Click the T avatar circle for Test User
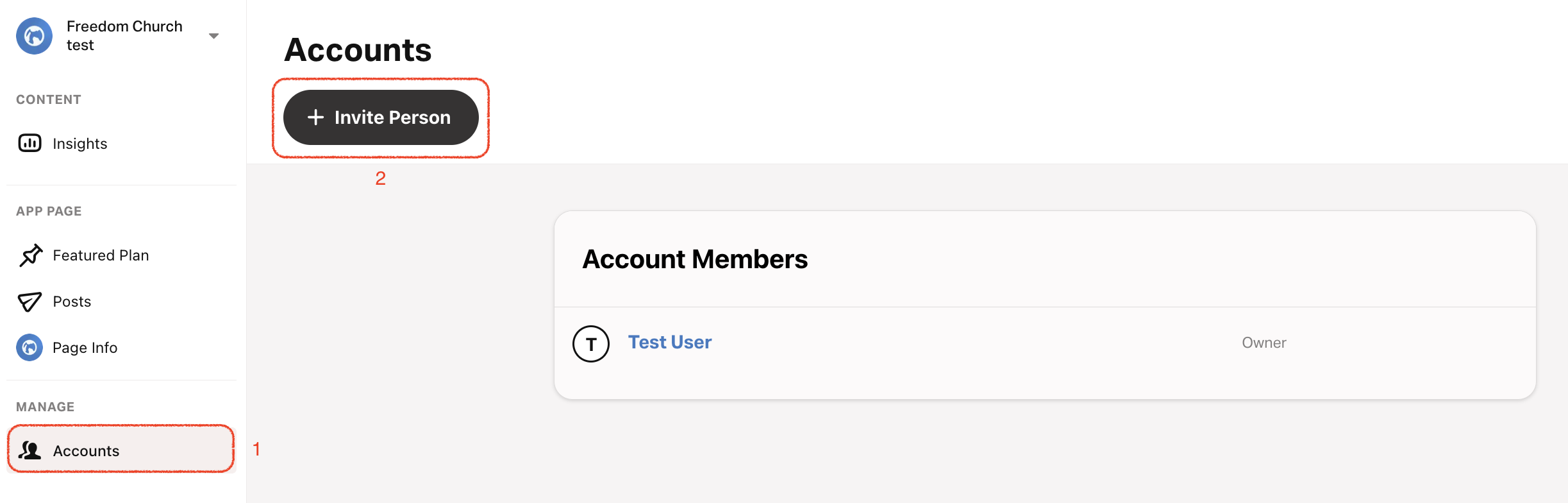 (x=591, y=344)
